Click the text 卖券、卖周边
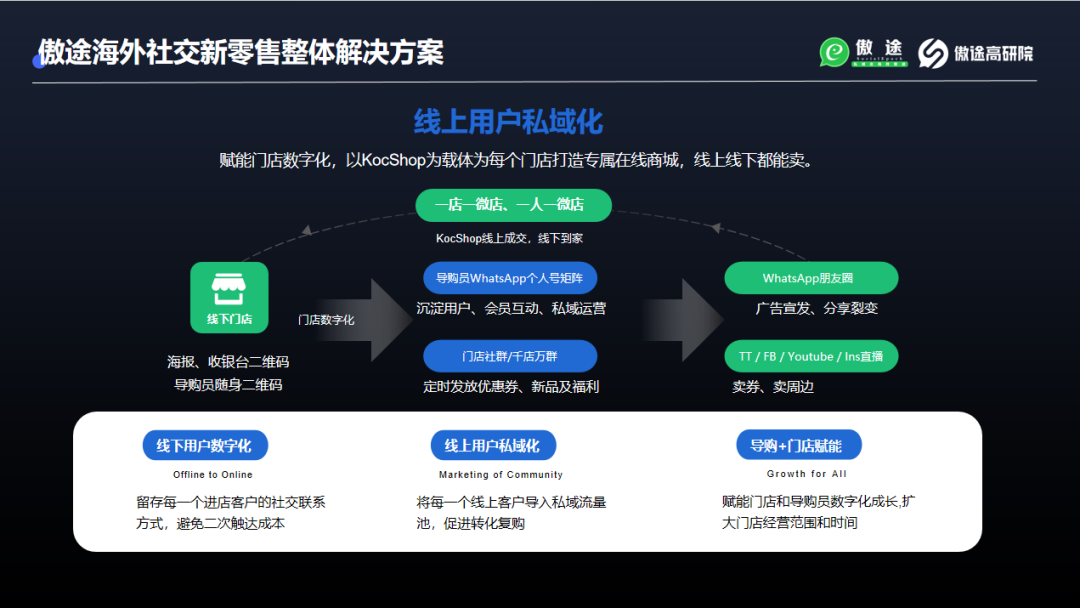The image size is (1080, 608). pyautogui.click(x=773, y=387)
